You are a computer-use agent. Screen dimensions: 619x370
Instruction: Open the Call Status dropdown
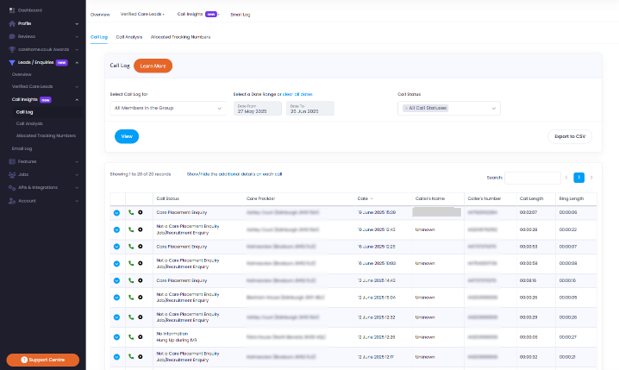[x=449, y=108]
